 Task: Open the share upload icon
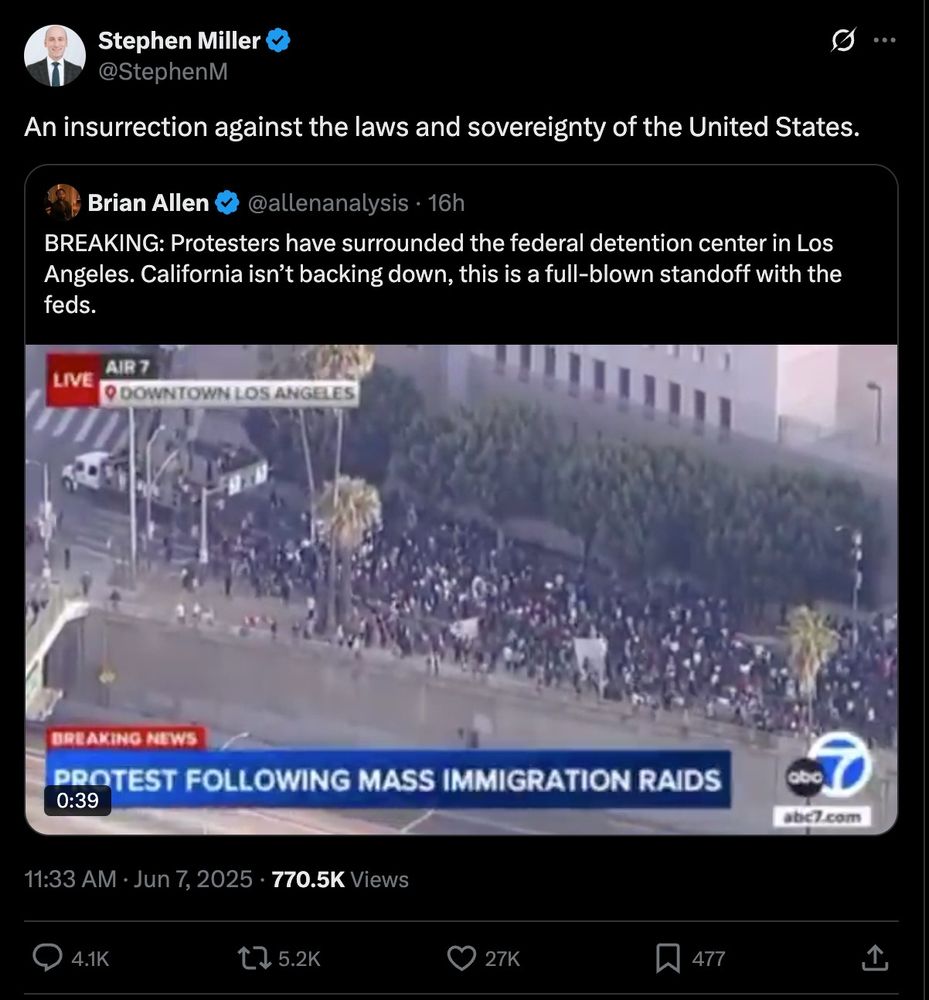click(x=875, y=957)
